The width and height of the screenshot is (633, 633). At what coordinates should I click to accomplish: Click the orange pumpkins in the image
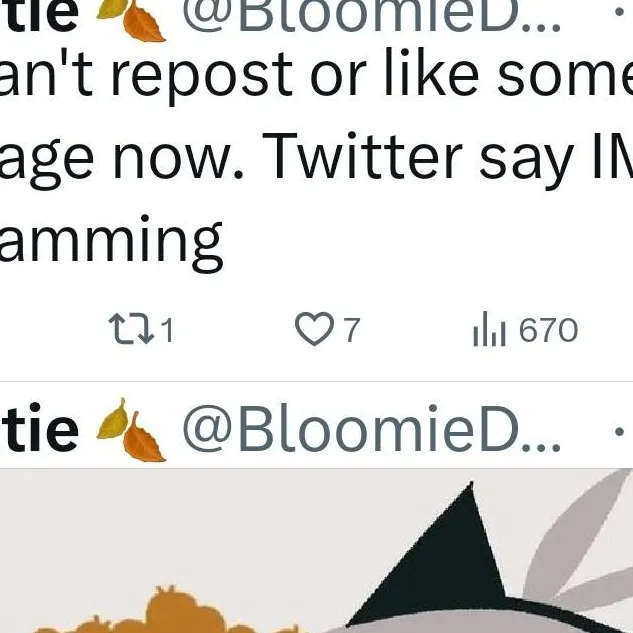tap(161, 612)
